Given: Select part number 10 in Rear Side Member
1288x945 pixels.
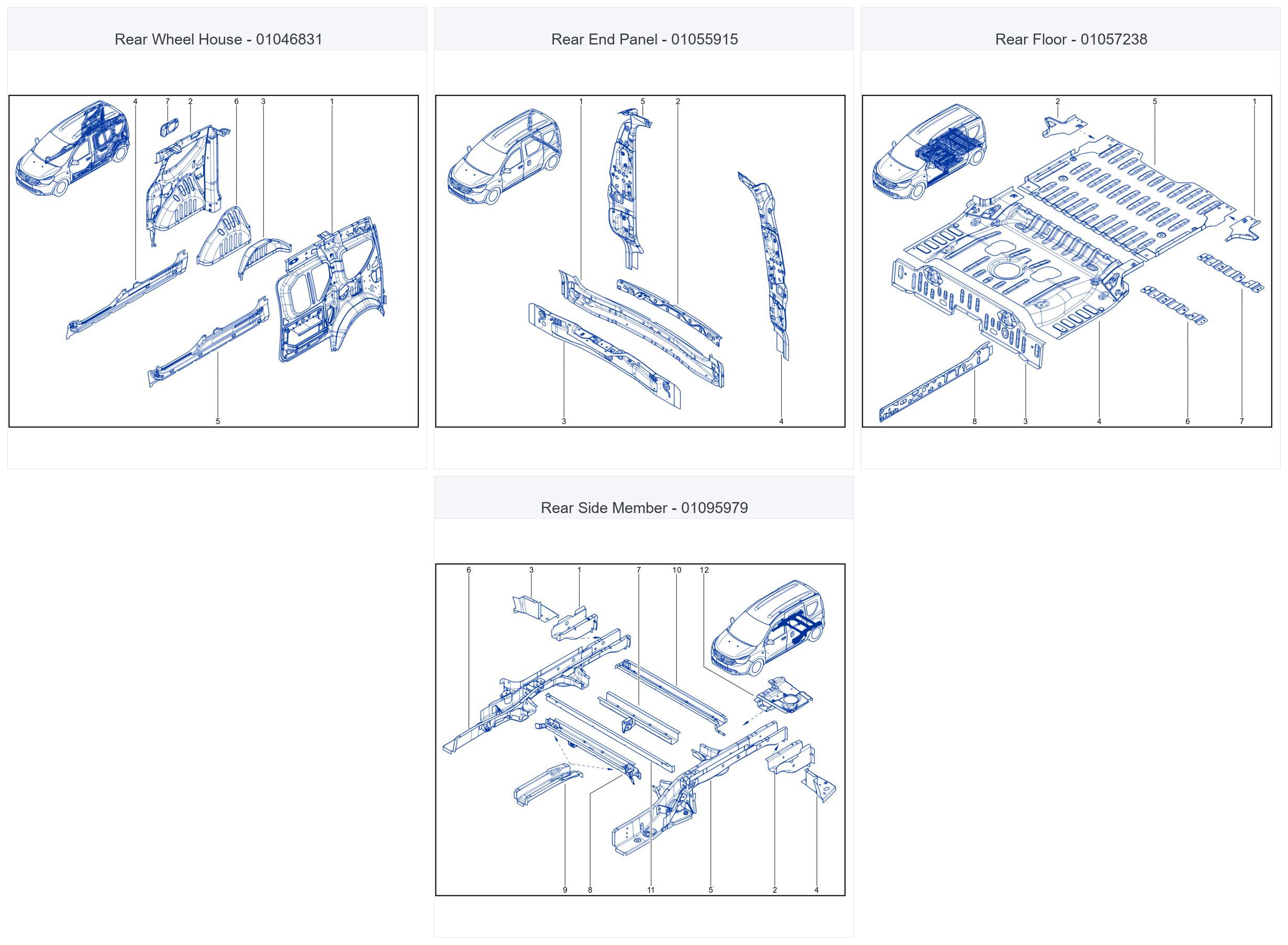Looking at the screenshot, I should coord(676,570).
